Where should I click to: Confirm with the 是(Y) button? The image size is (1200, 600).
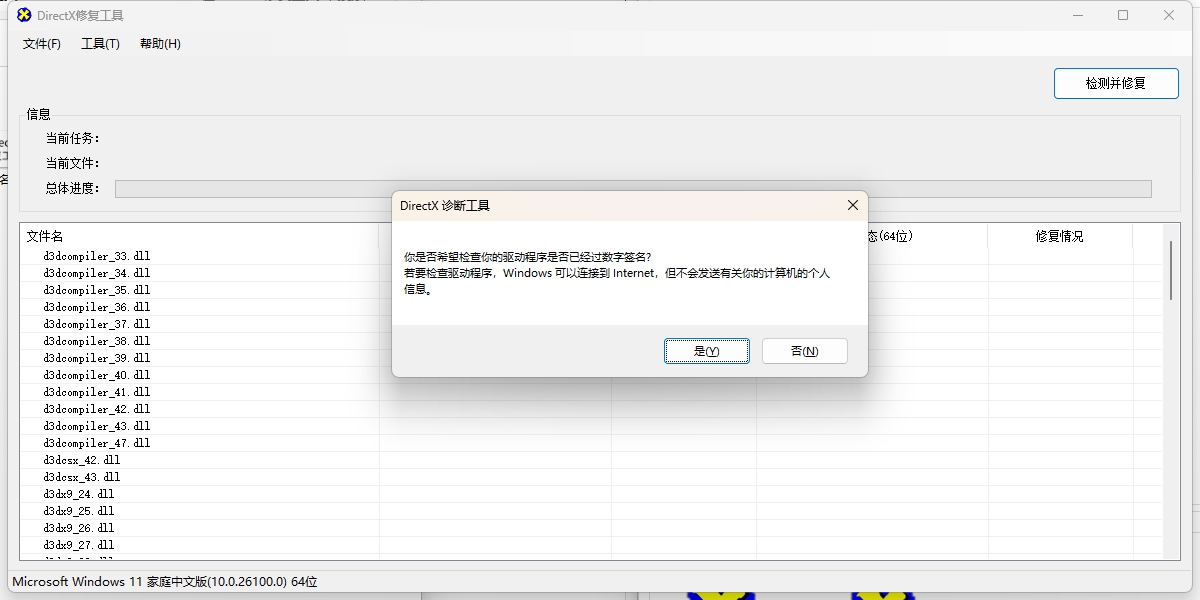pyautogui.click(x=706, y=351)
